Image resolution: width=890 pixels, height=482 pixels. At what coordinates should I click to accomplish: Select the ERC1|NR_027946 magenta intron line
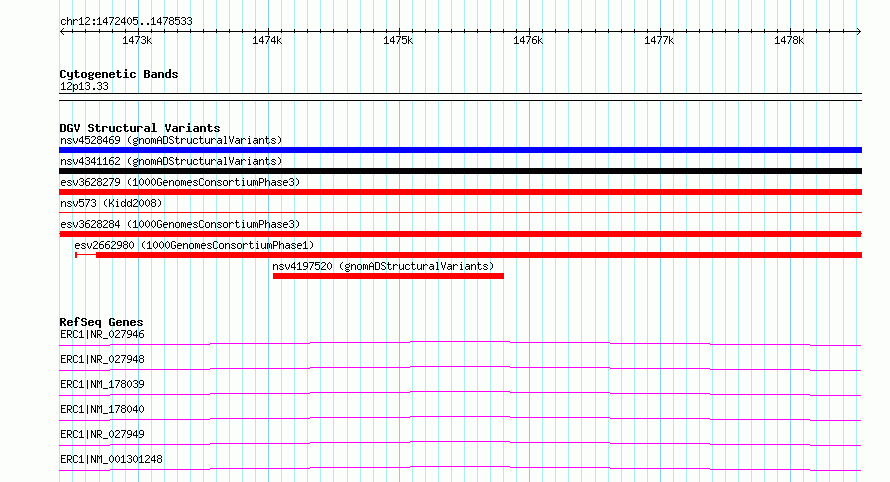pyautogui.click(x=460, y=342)
